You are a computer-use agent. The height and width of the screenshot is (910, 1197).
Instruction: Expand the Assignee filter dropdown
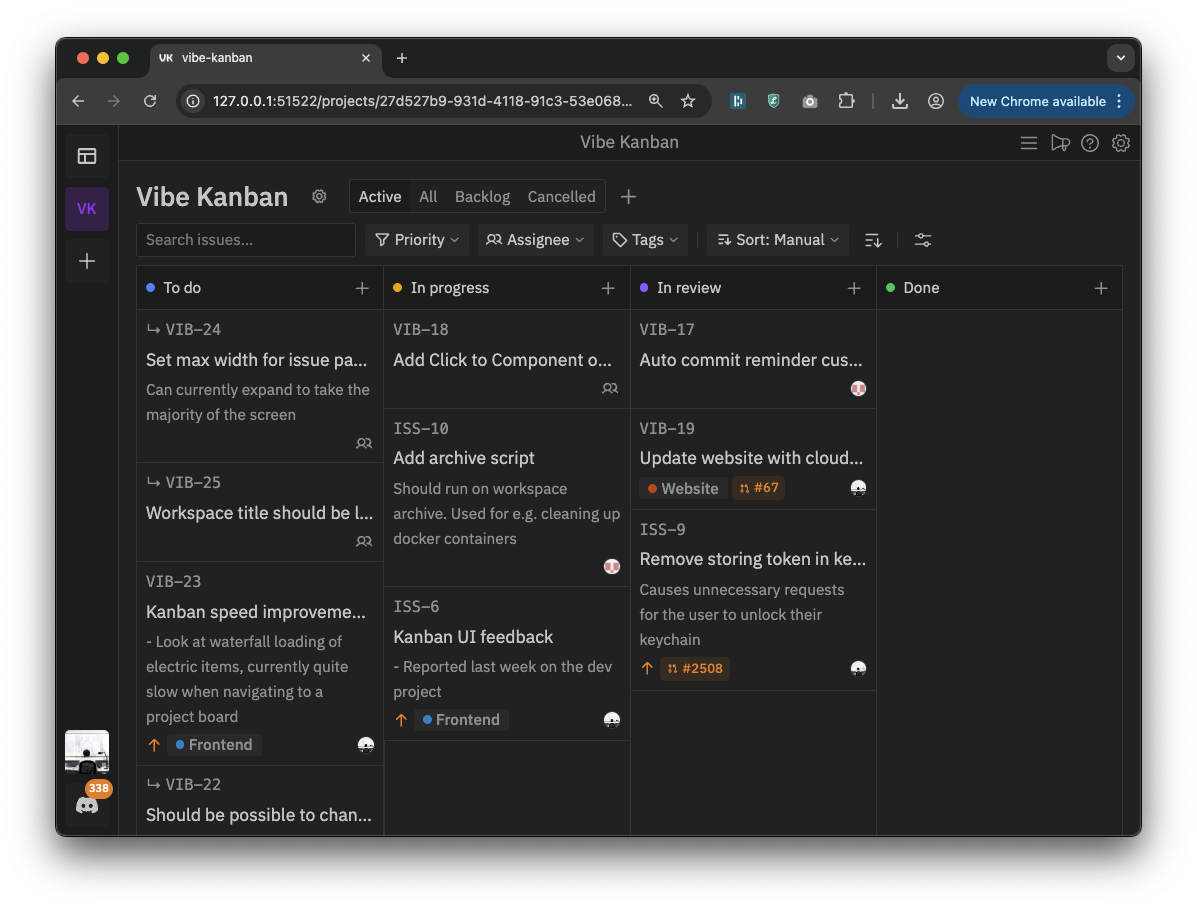click(535, 239)
